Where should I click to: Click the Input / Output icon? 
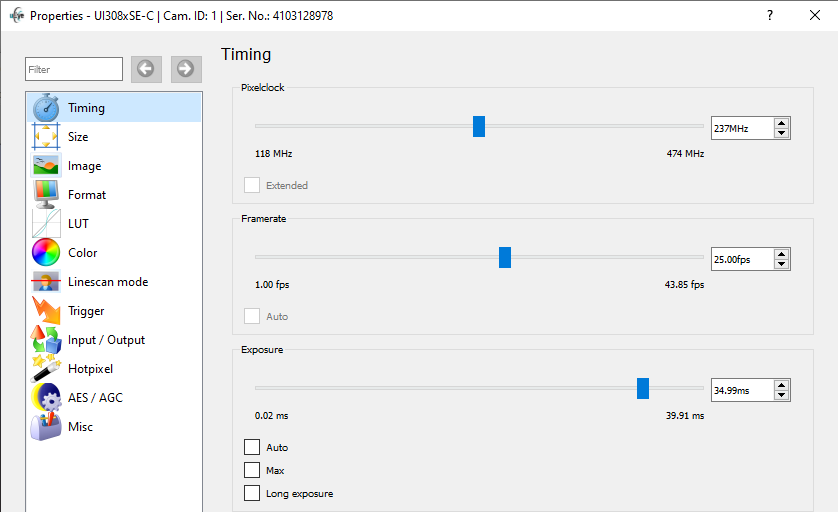[46, 339]
